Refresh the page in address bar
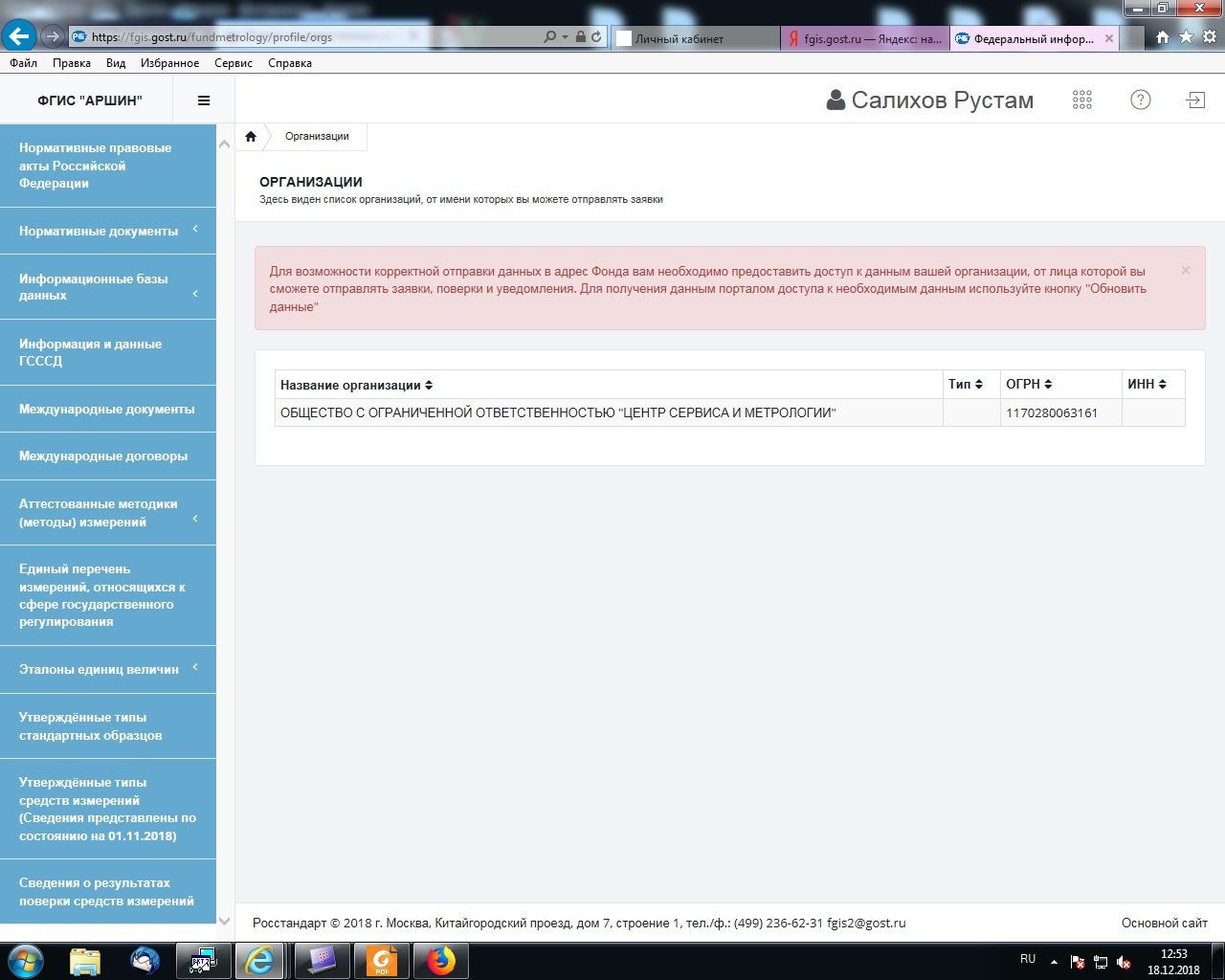Screen dimensions: 1225x980 (596, 37)
